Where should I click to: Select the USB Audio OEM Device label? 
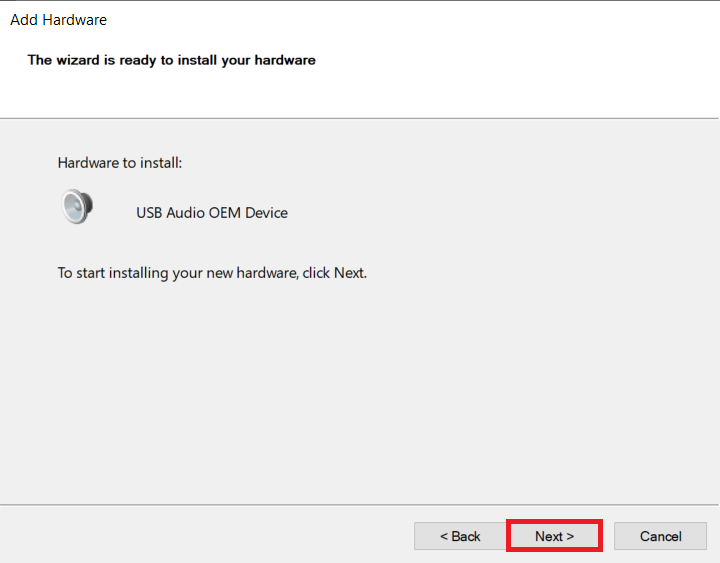pos(212,213)
